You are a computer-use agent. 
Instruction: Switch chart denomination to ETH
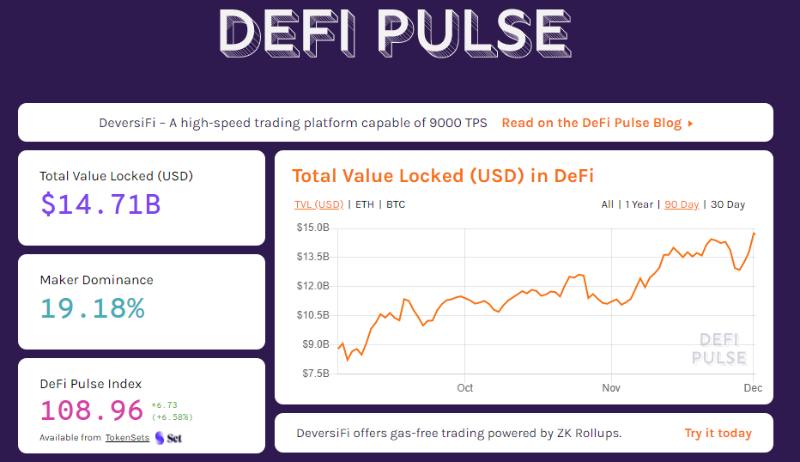coord(365,204)
